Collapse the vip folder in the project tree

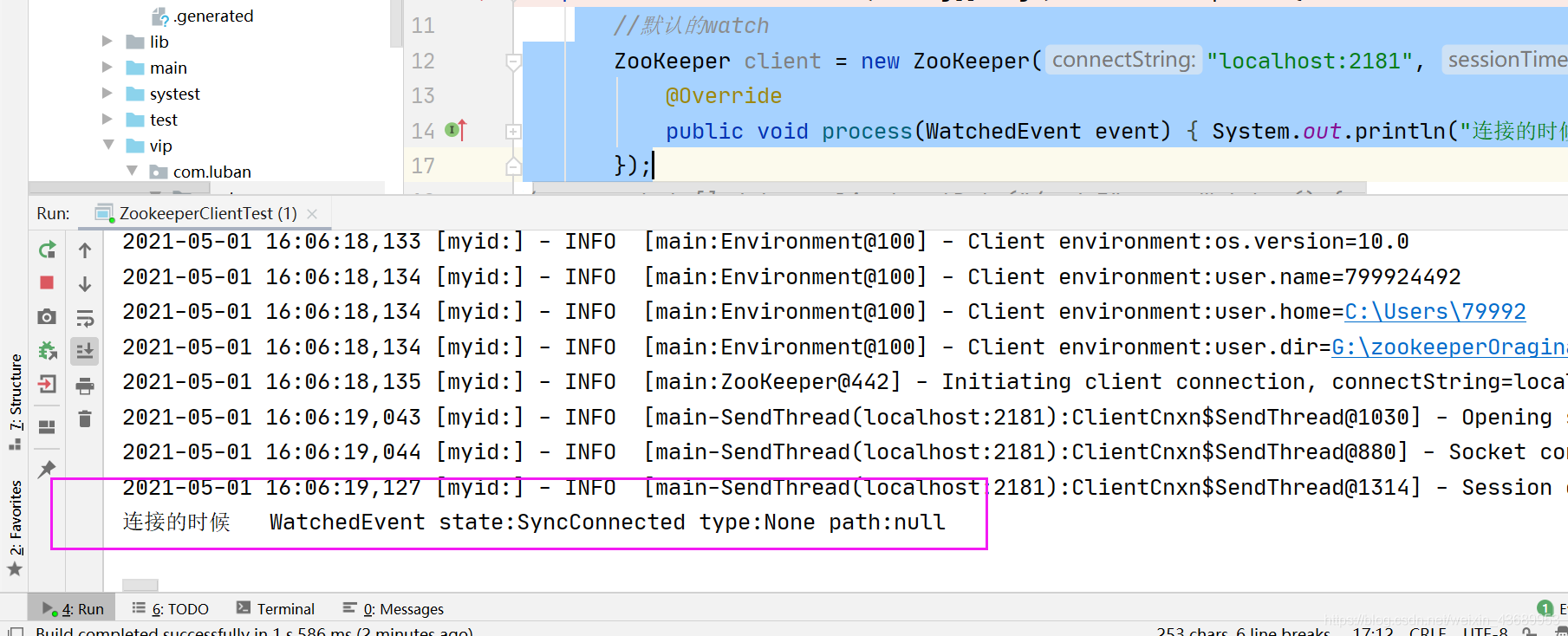tap(107, 145)
